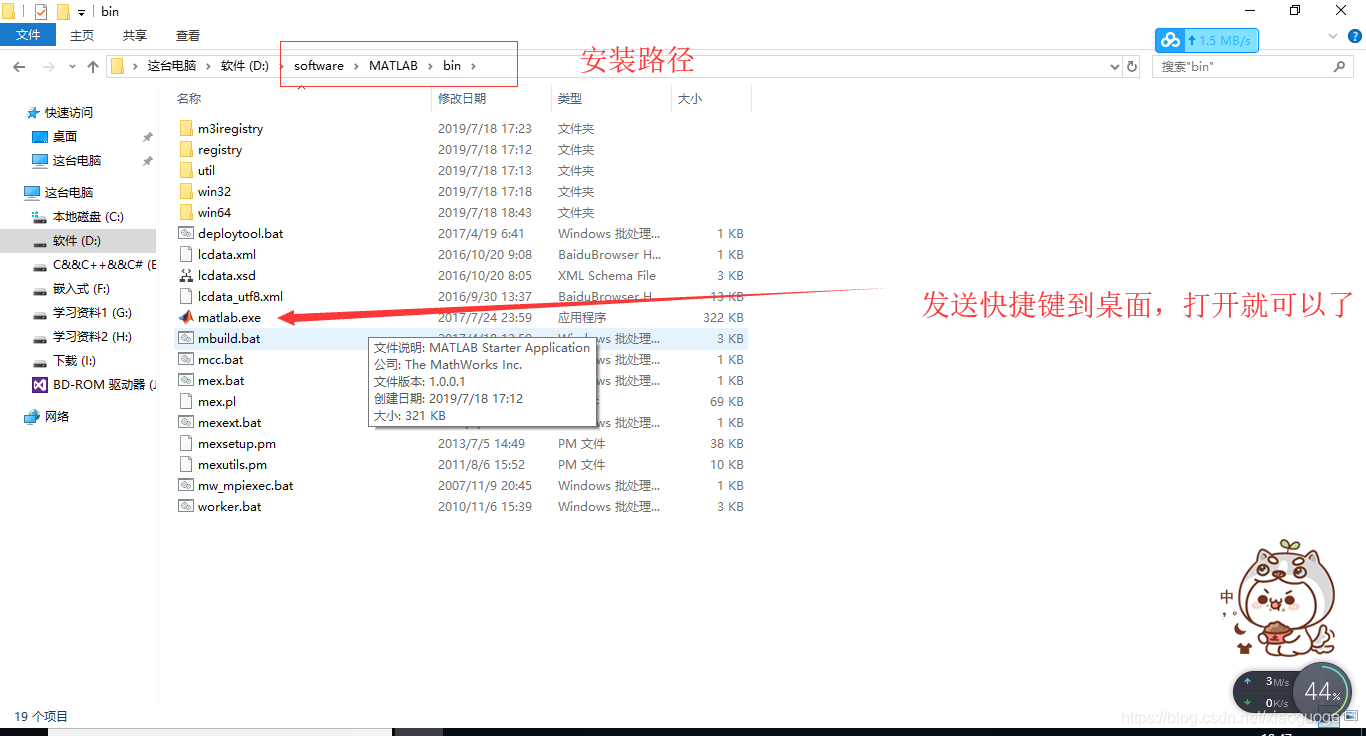Click the back navigation arrow
This screenshot has width=1366, height=736.
click(19, 66)
